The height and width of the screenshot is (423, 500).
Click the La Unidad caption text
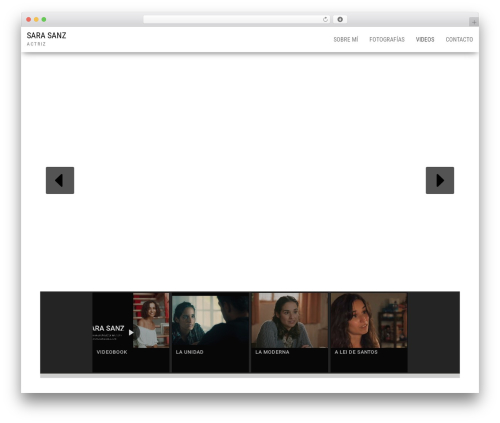point(190,352)
